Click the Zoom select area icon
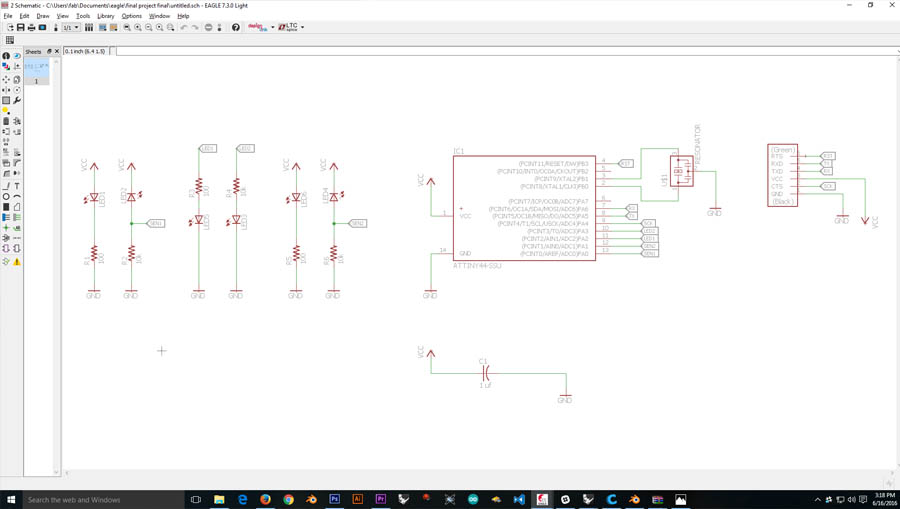This screenshot has height=509, width=900. coord(170,27)
